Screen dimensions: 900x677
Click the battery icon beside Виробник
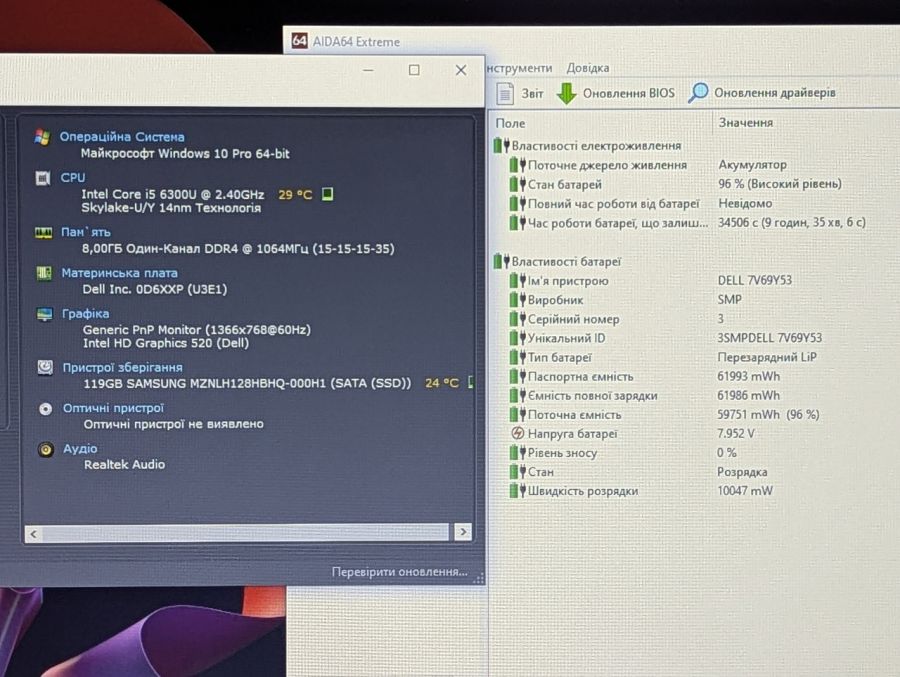(518, 300)
